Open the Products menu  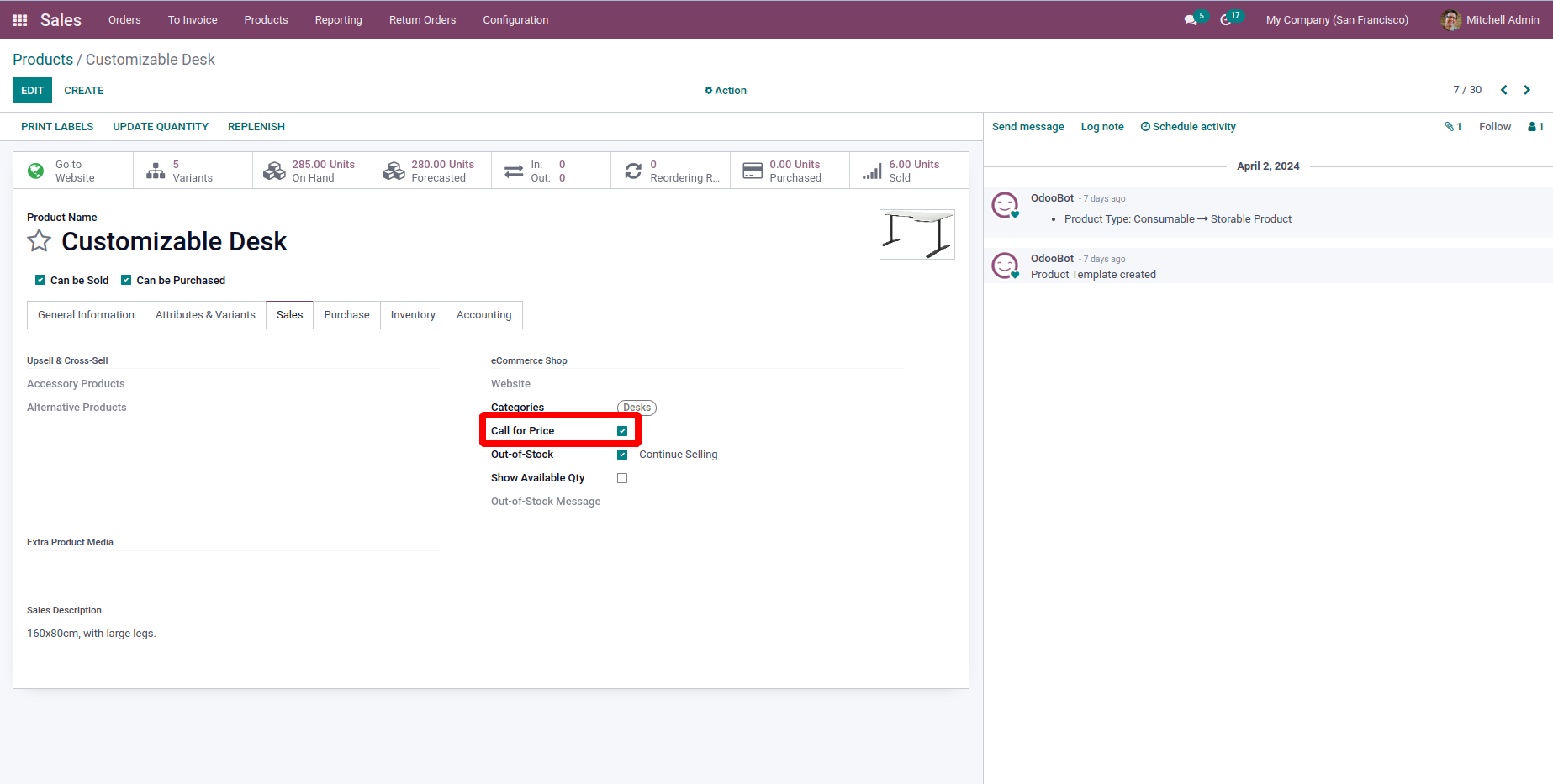point(266,20)
